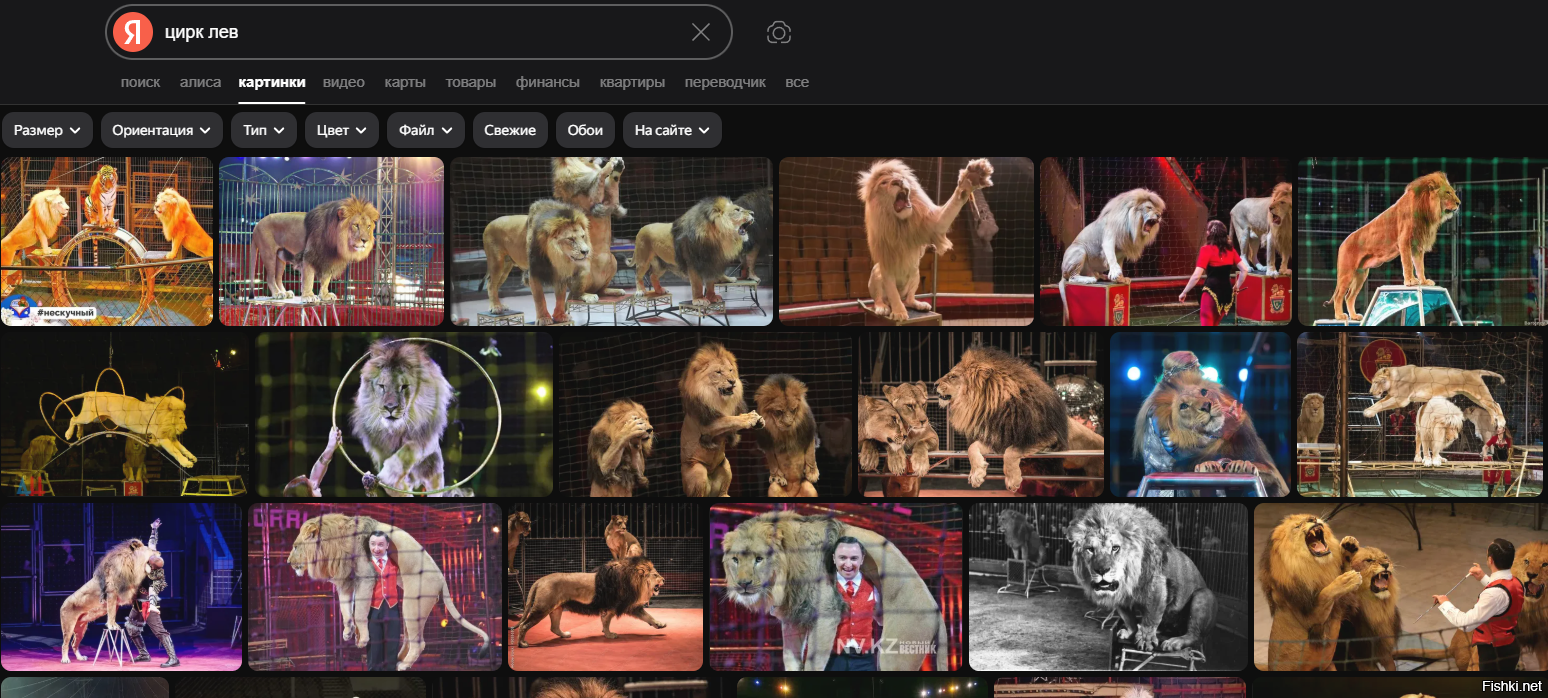Switch to the 'товары' tab

point(471,82)
